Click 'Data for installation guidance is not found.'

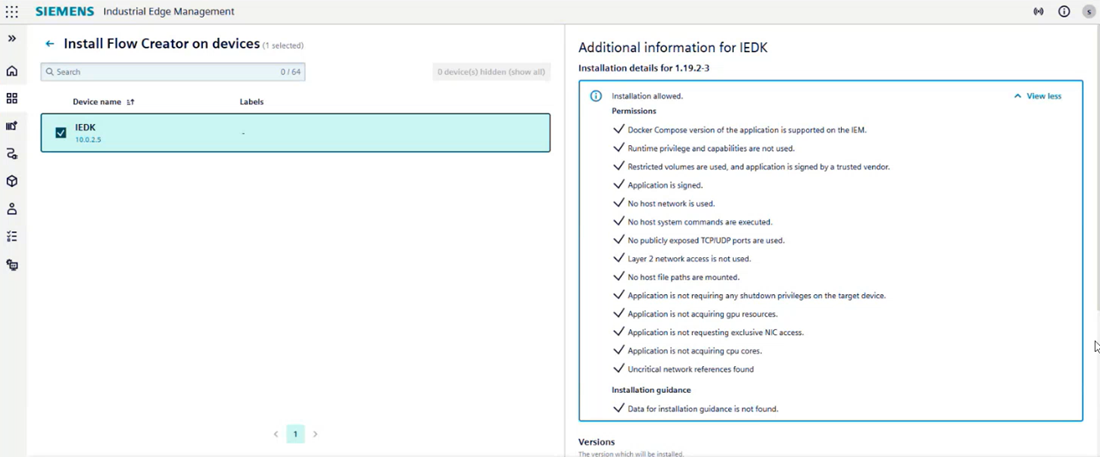tap(703, 409)
